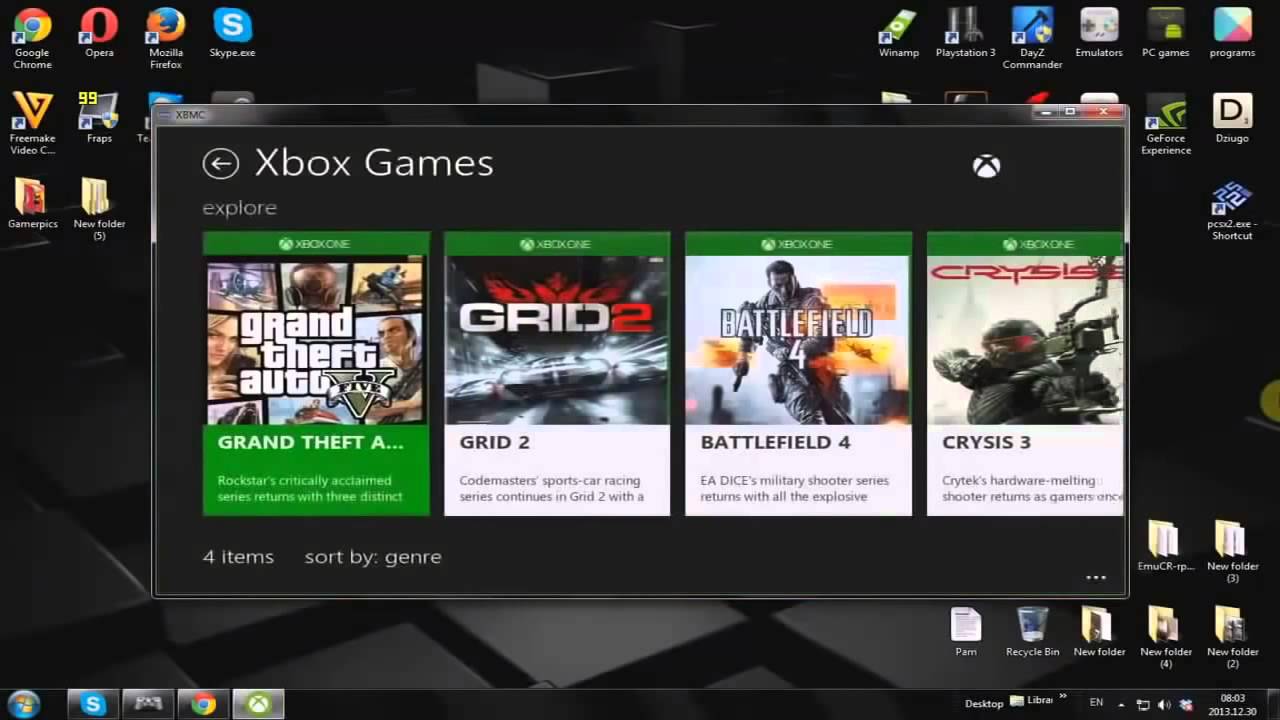The image size is (1280, 720).
Task: Click the Xbox logo in the XBMC header
Action: pos(986,165)
